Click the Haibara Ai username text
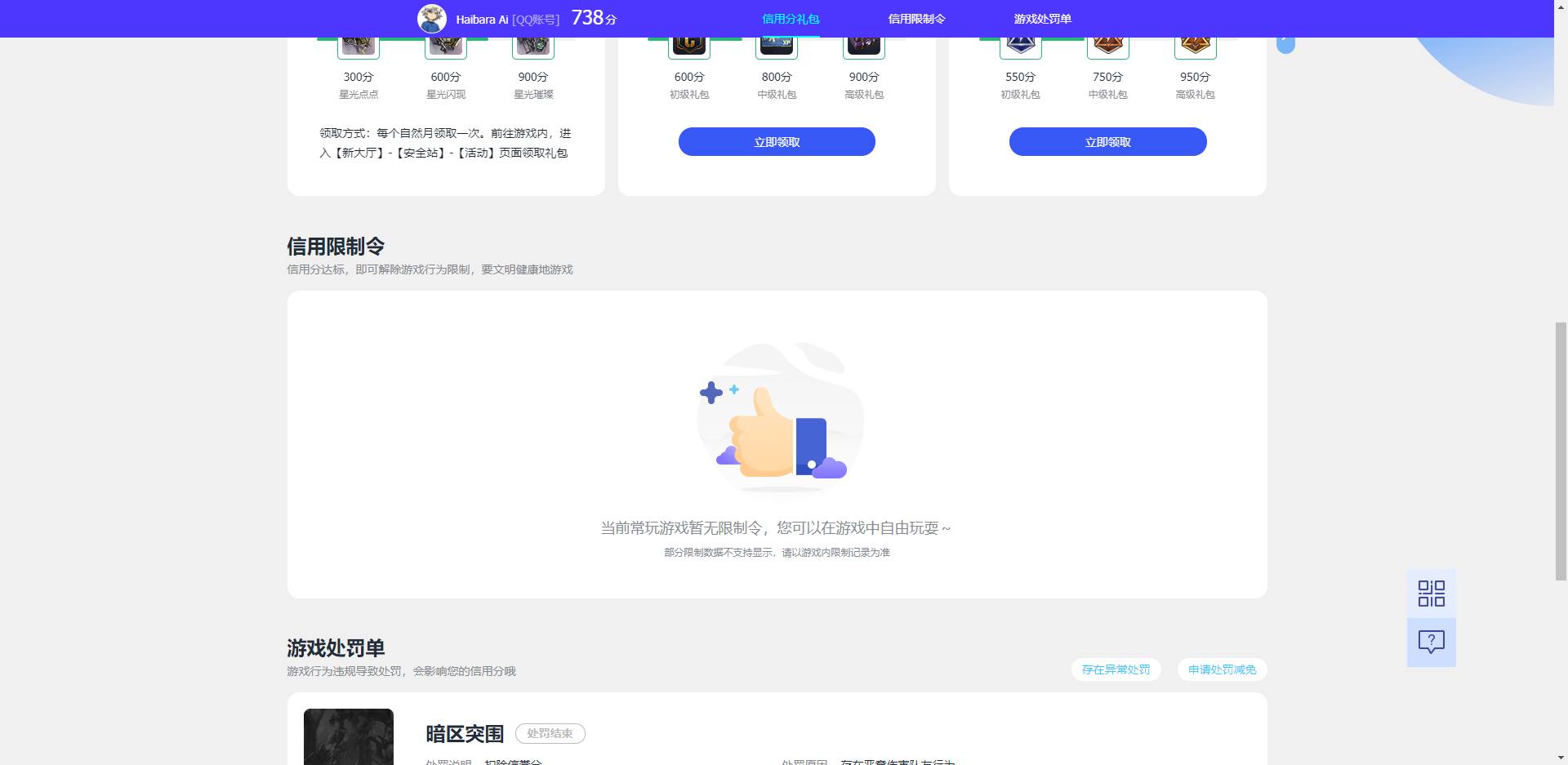This screenshot has width=1568, height=765. (482, 20)
